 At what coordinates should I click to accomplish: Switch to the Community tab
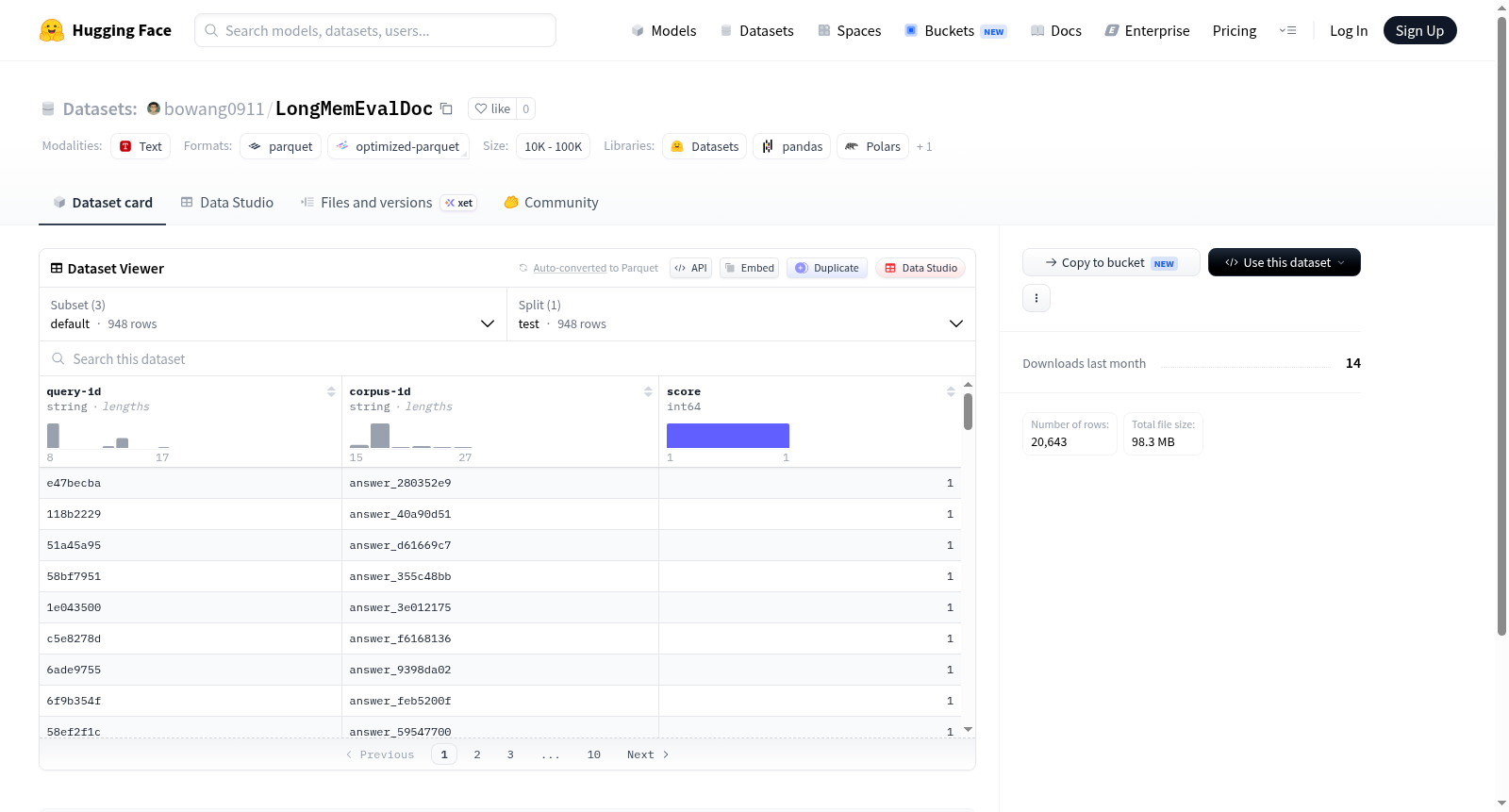coord(551,202)
